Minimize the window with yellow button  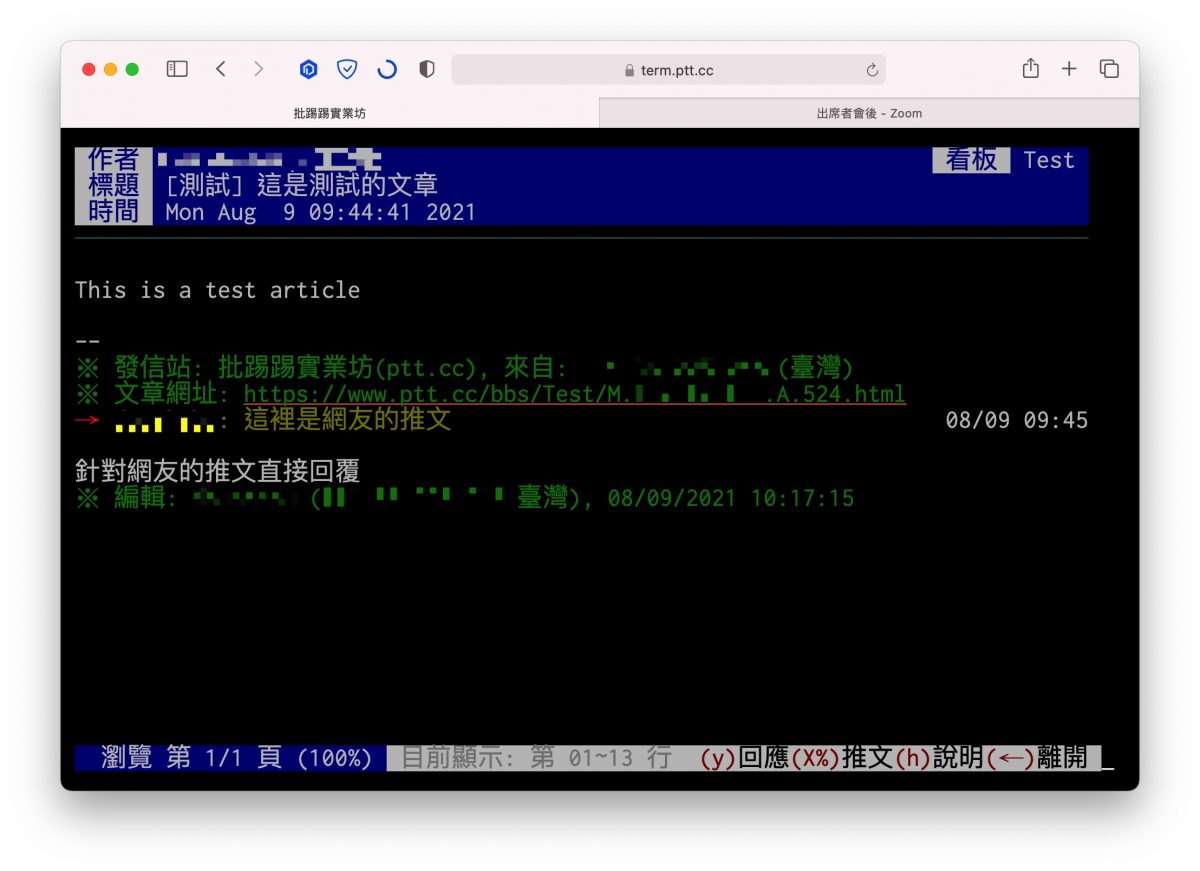click(110, 69)
